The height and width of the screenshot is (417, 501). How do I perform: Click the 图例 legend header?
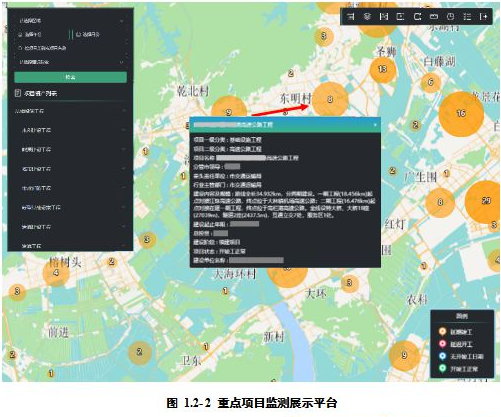(462, 316)
